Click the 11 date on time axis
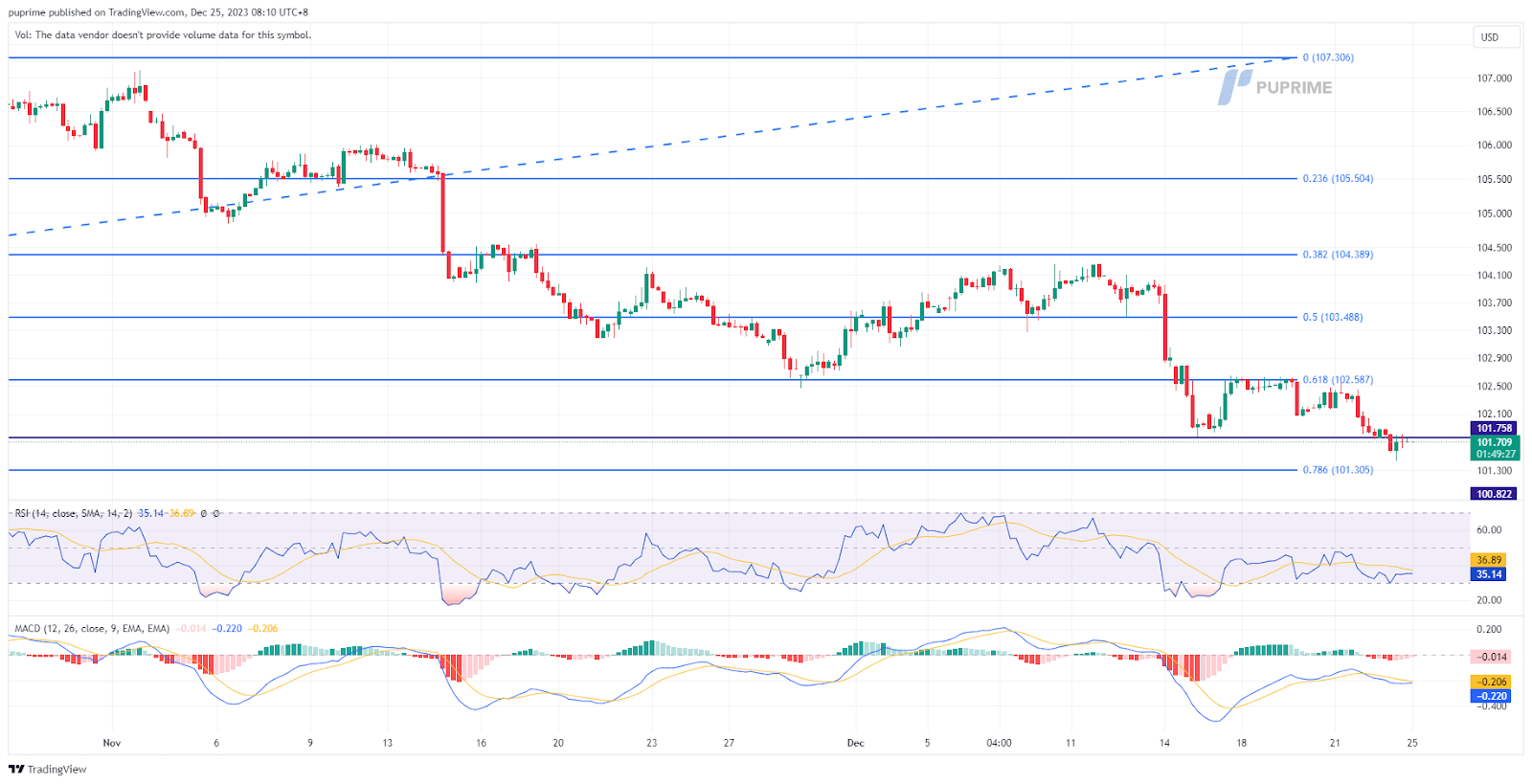This screenshot has height=784, width=1532. (x=1070, y=743)
